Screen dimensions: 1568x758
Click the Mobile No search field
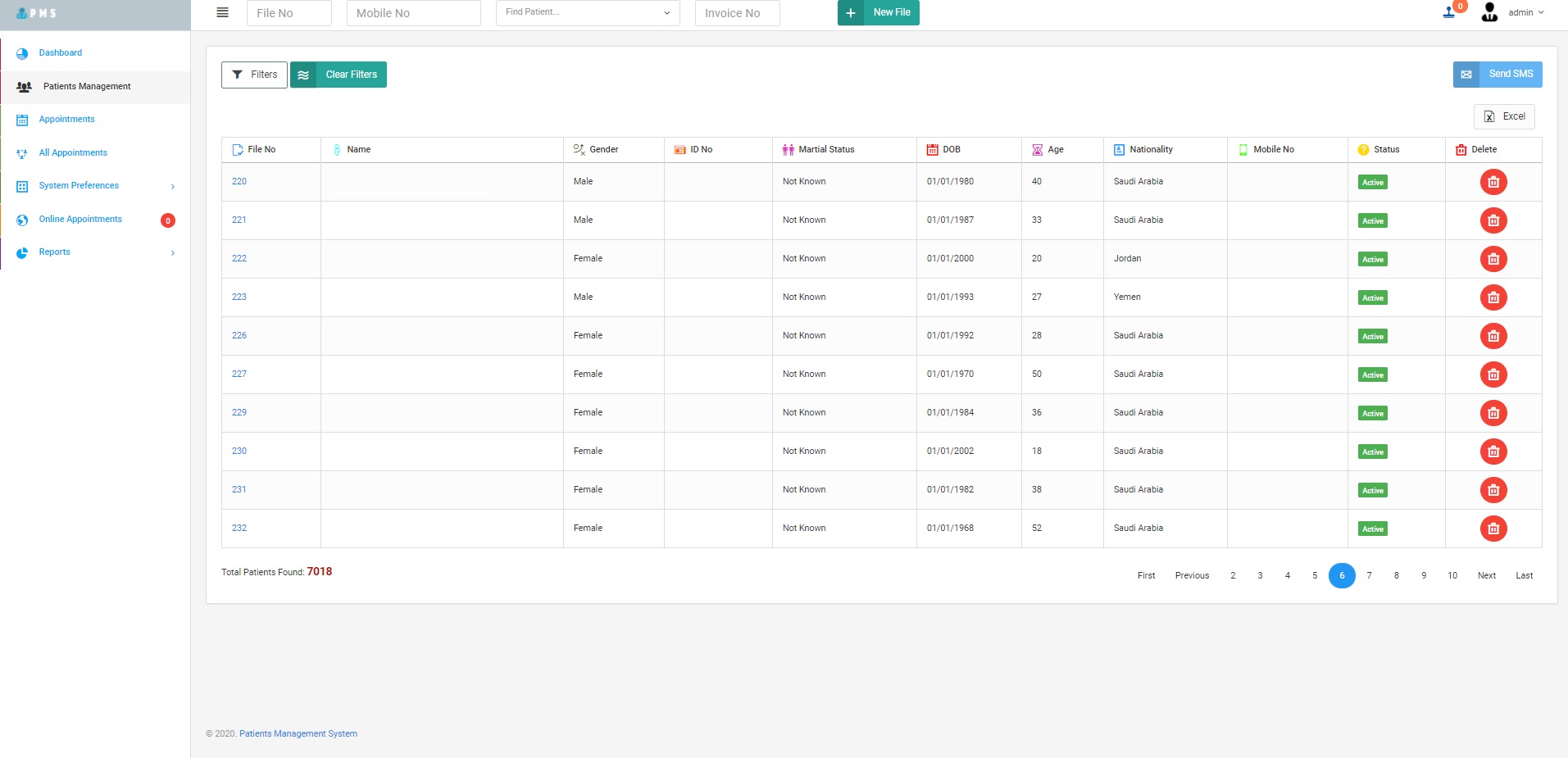coord(413,13)
